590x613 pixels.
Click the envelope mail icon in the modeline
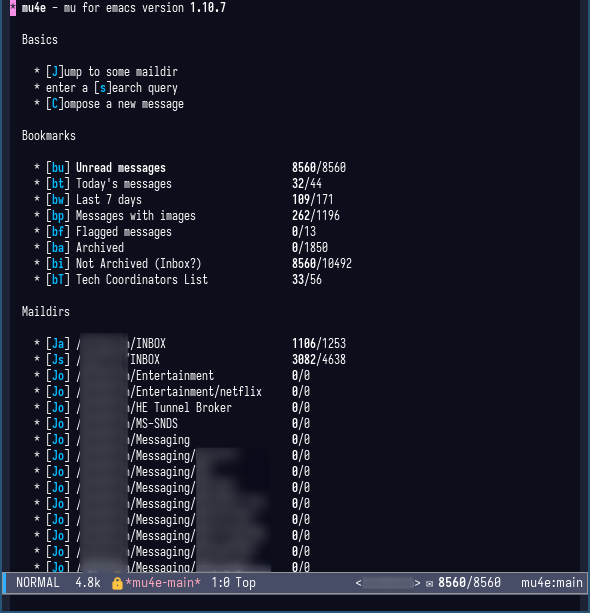pyautogui.click(x=429, y=584)
